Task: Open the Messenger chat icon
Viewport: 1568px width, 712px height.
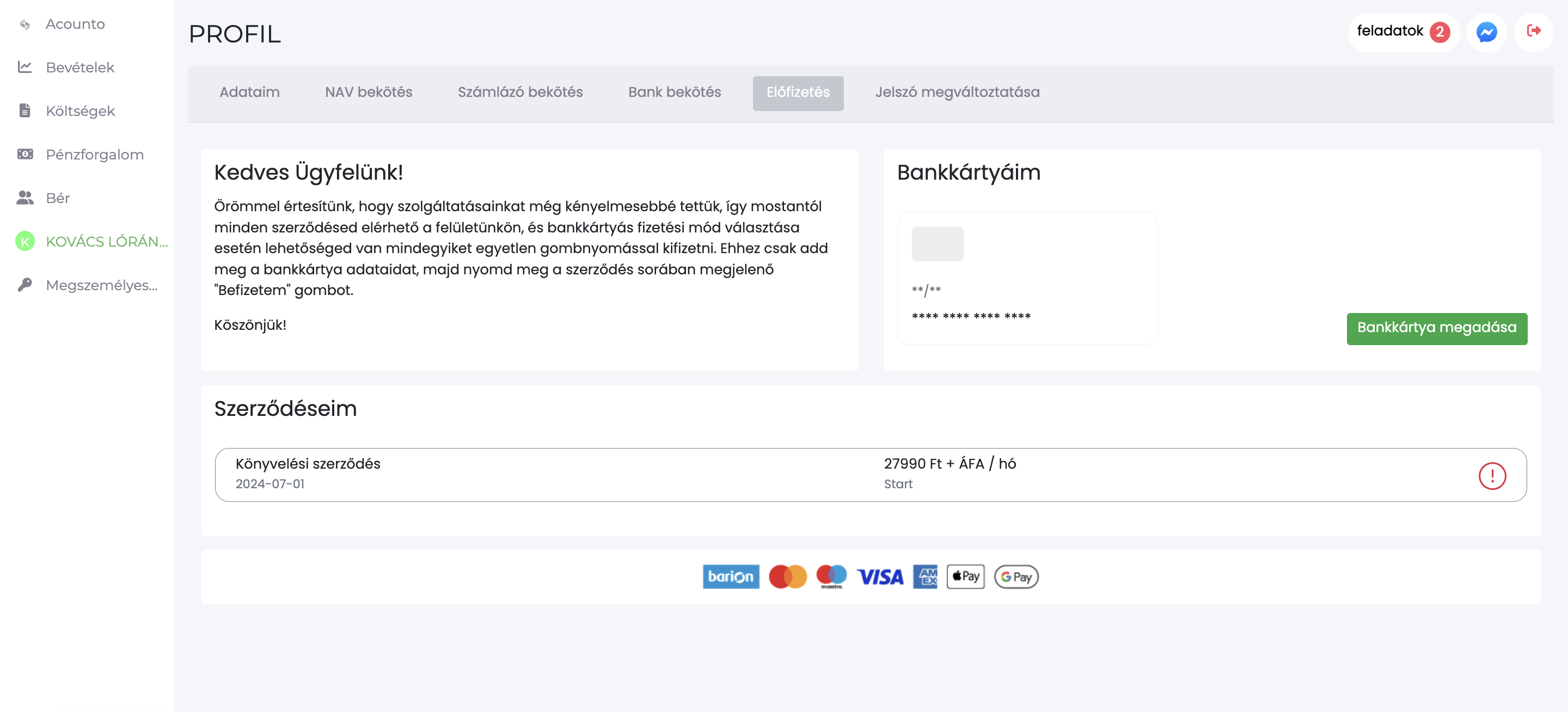Action: 1486,32
